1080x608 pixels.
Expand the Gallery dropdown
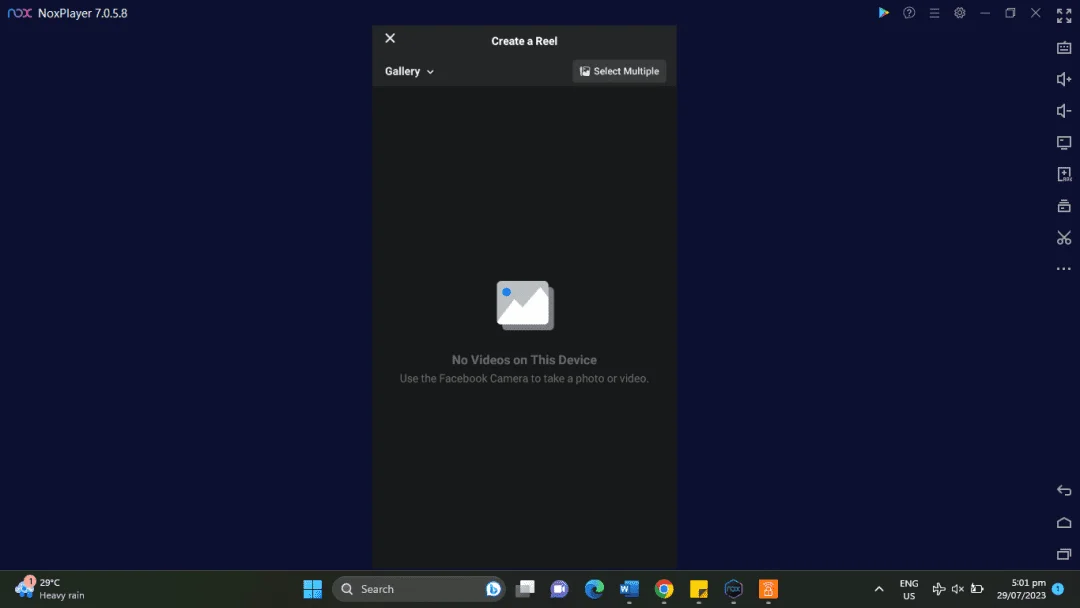pyautogui.click(x=409, y=71)
